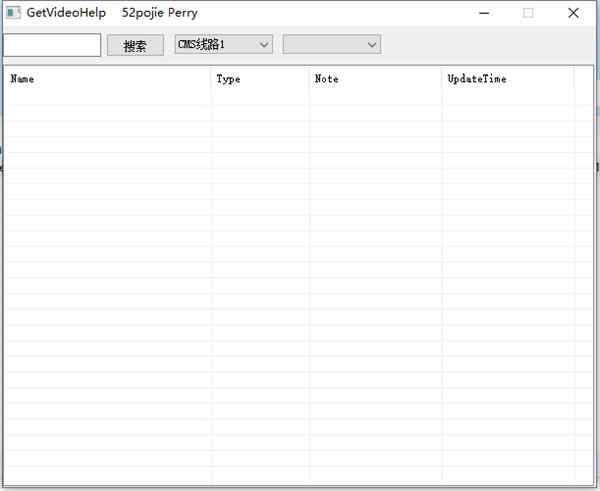The width and height of the screenshot is (600, 491).
Task: Maximize the GetVideoHelp window
Action: pos(528,13)
